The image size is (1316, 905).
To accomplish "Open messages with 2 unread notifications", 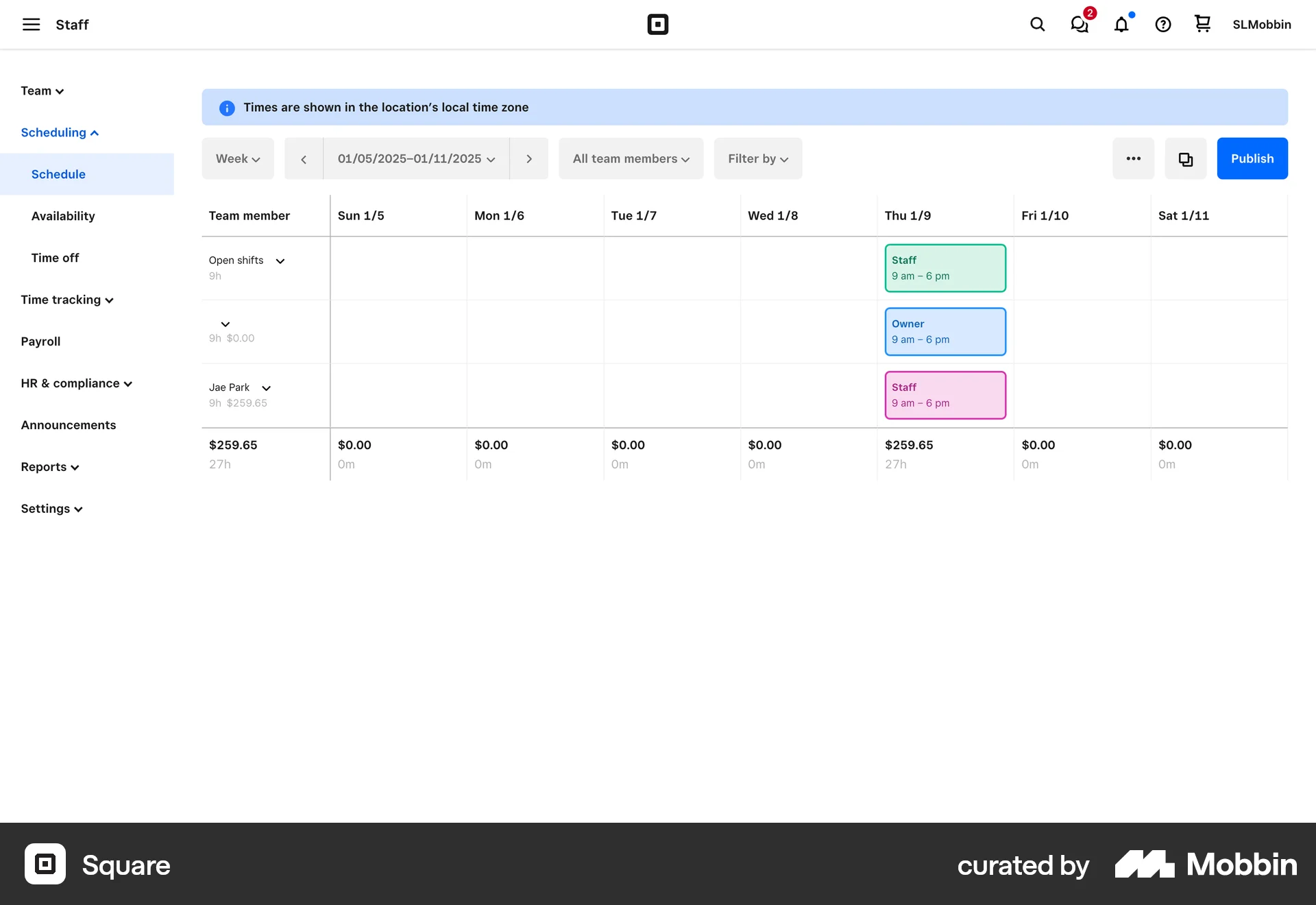I will 1079,25.
